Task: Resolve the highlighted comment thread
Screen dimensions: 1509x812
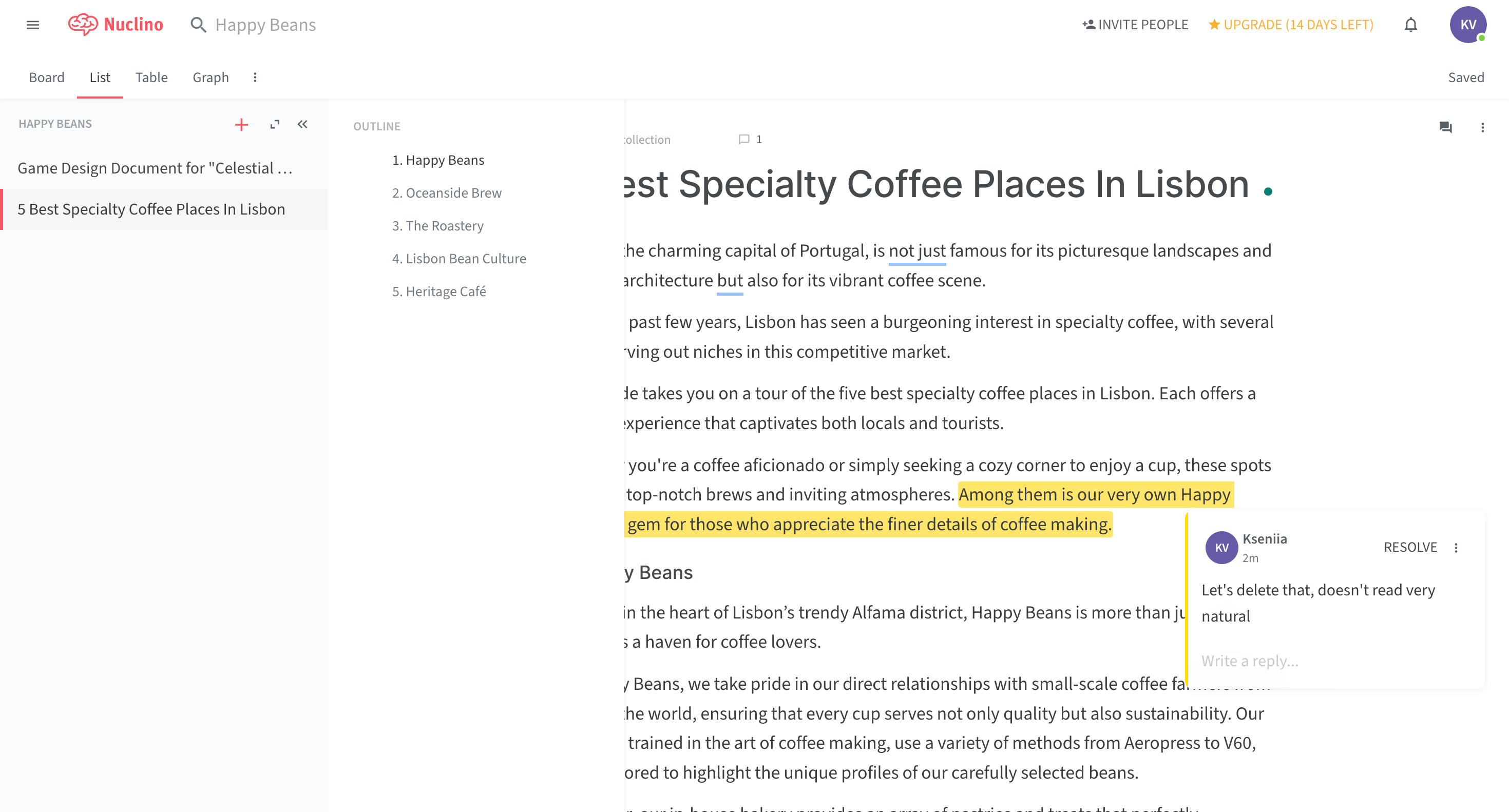Action: coord(1408,547)
